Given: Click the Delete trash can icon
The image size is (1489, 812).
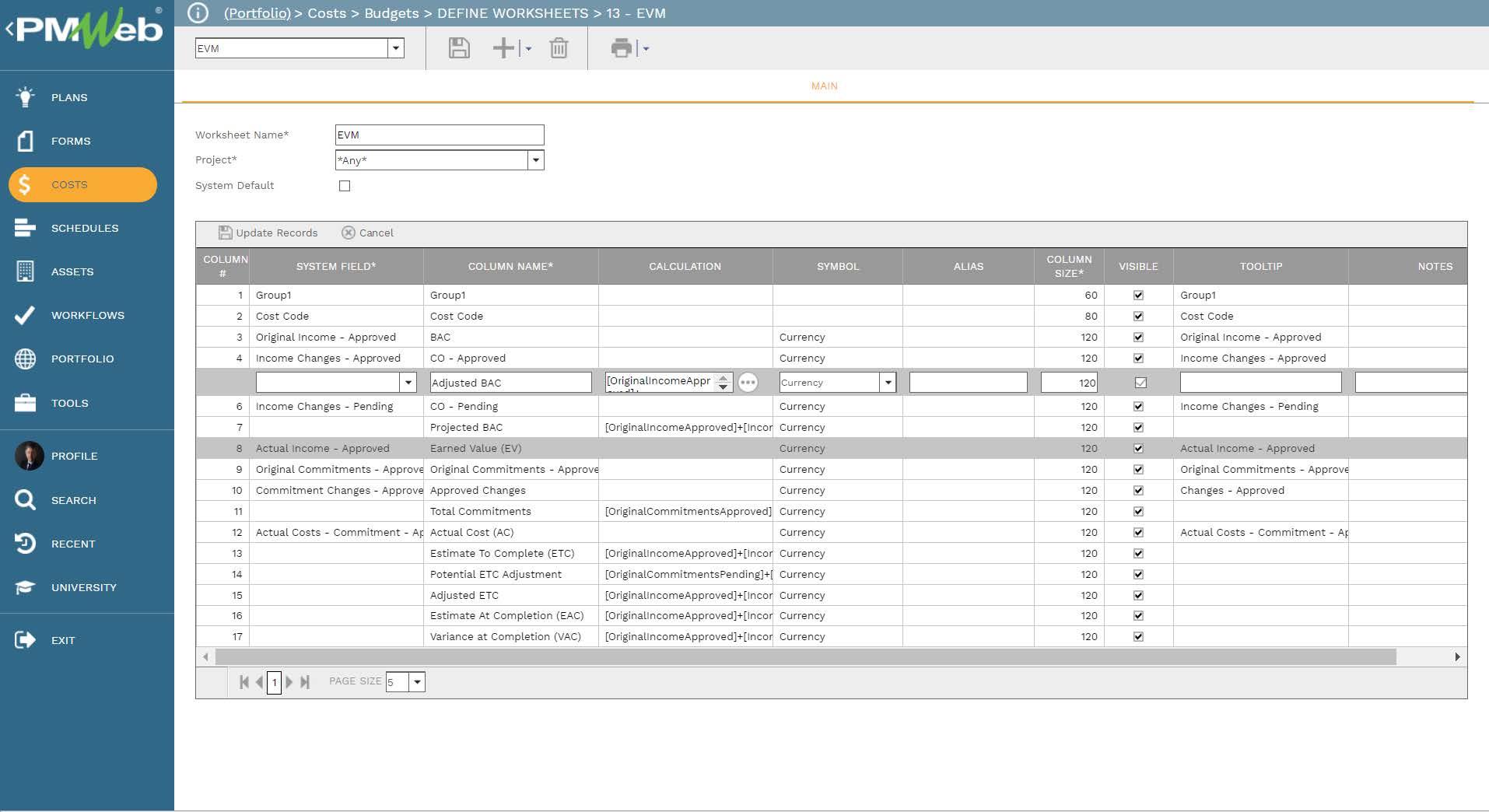Looking at the screenshot, I should [x=559, y=48].
